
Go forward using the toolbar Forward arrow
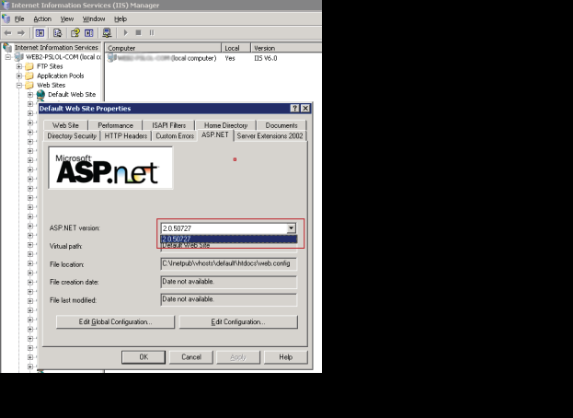coord(21,33)
